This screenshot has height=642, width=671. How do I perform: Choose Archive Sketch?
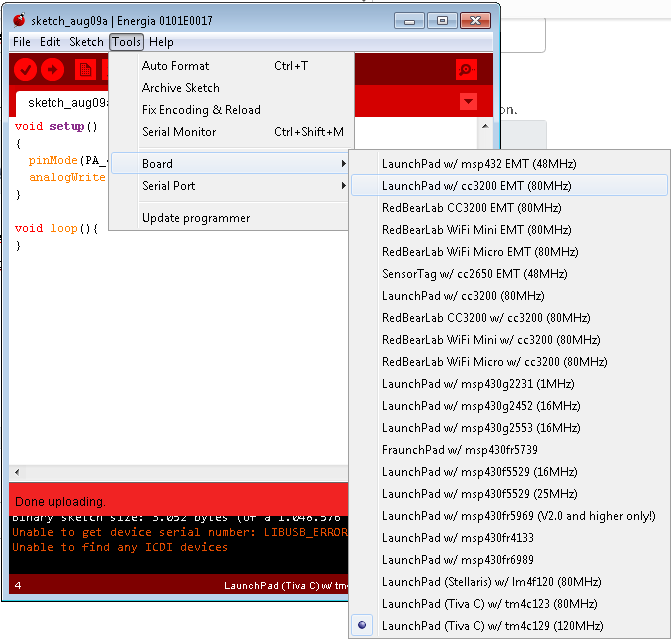pyautogui.click(x=232, y=88)
